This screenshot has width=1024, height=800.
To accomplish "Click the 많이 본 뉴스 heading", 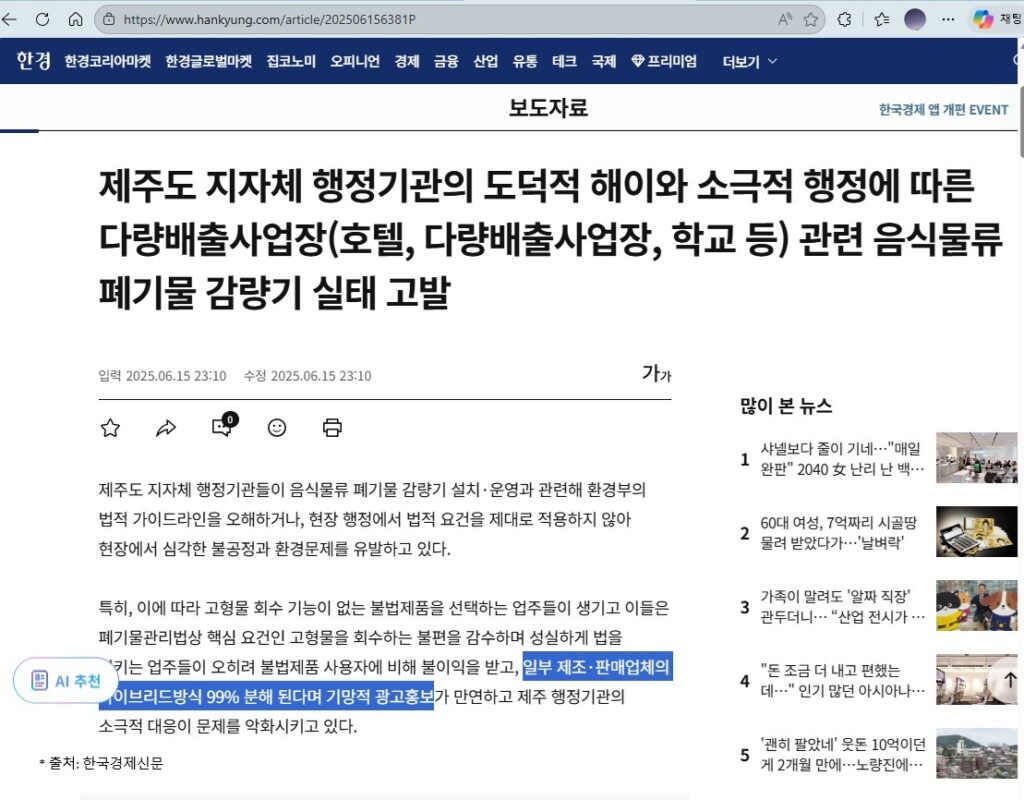I will pyautogui.click(x=786, y=406).
